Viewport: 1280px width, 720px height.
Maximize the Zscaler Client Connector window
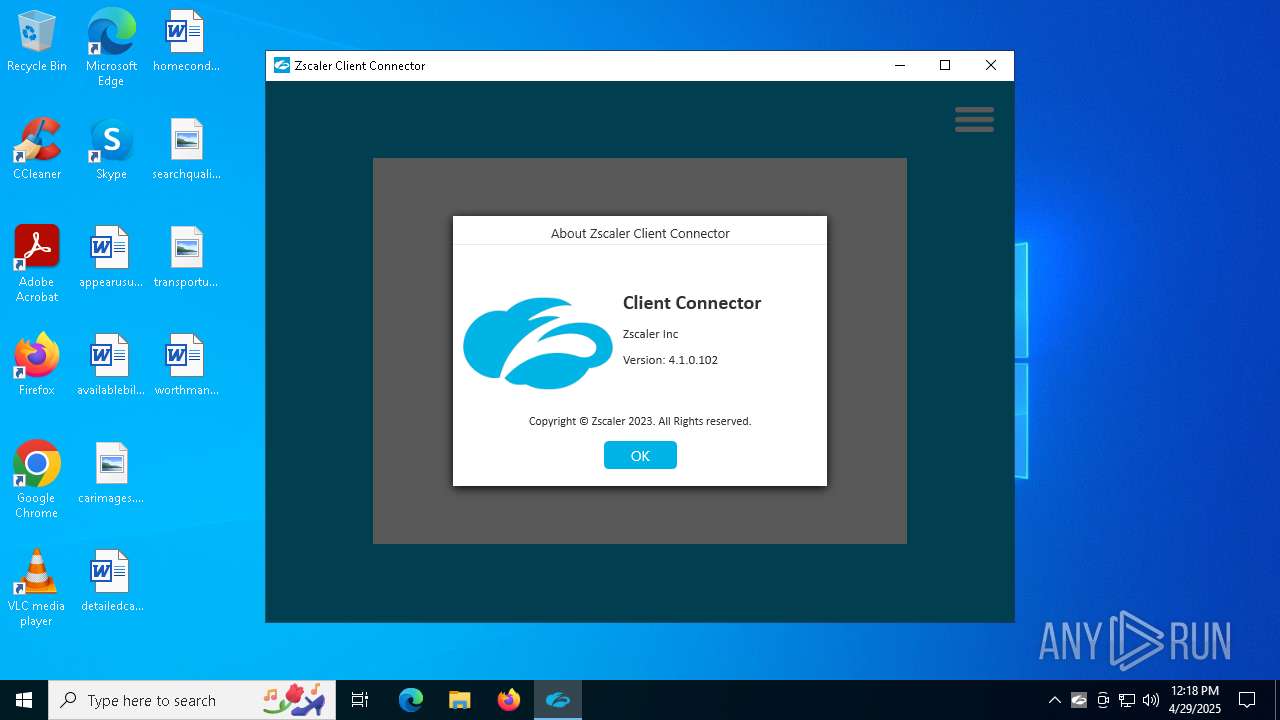pos(945,65)
